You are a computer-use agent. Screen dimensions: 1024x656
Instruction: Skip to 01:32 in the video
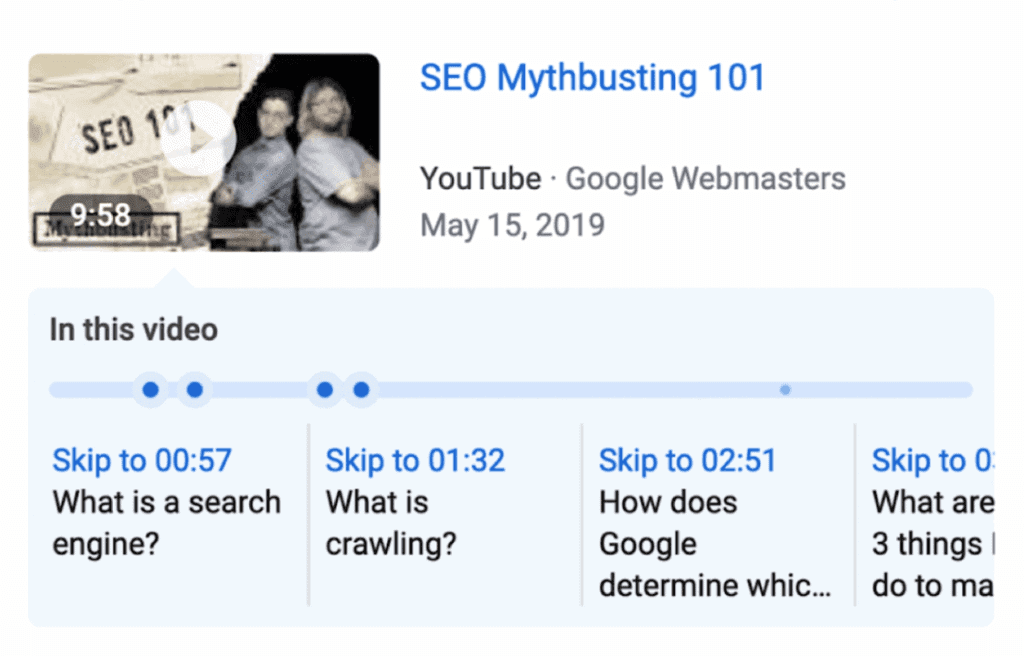415,460
